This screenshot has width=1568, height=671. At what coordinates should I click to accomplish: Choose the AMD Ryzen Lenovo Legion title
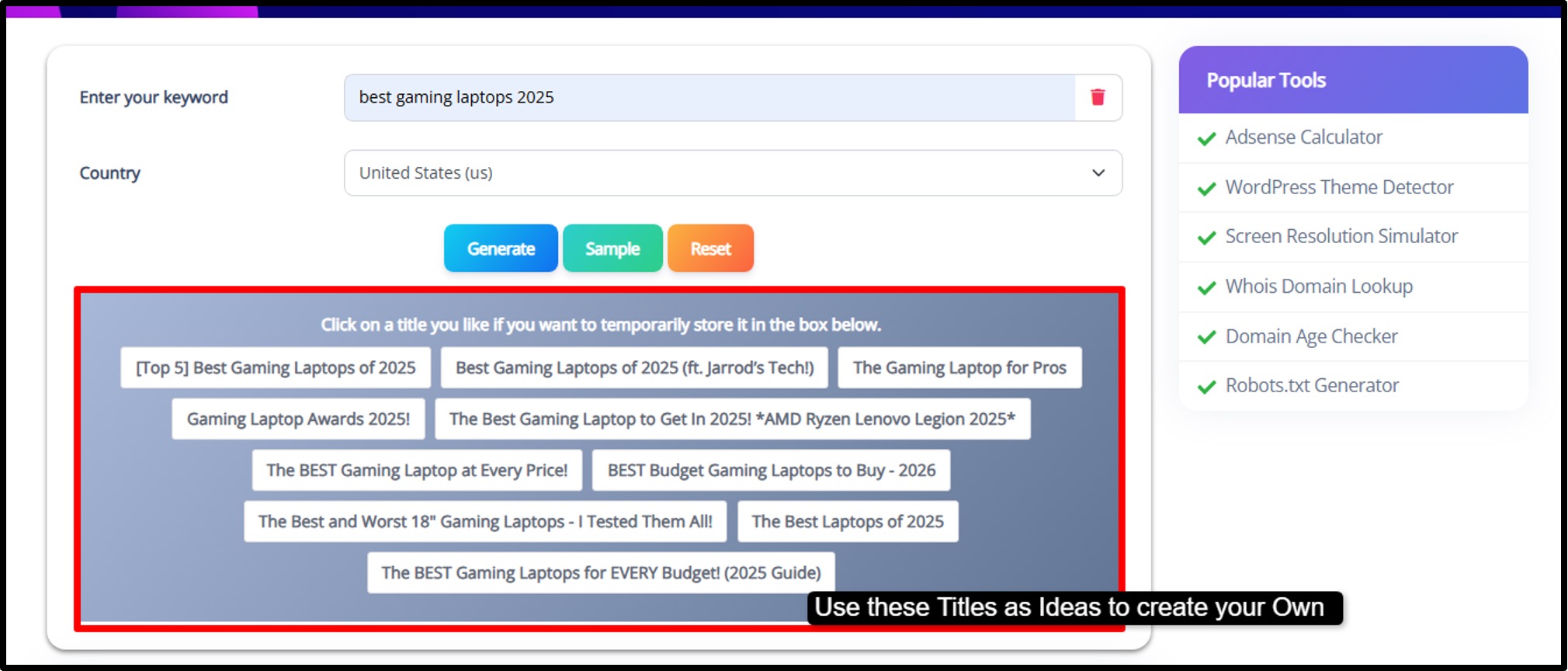(732, 419)
